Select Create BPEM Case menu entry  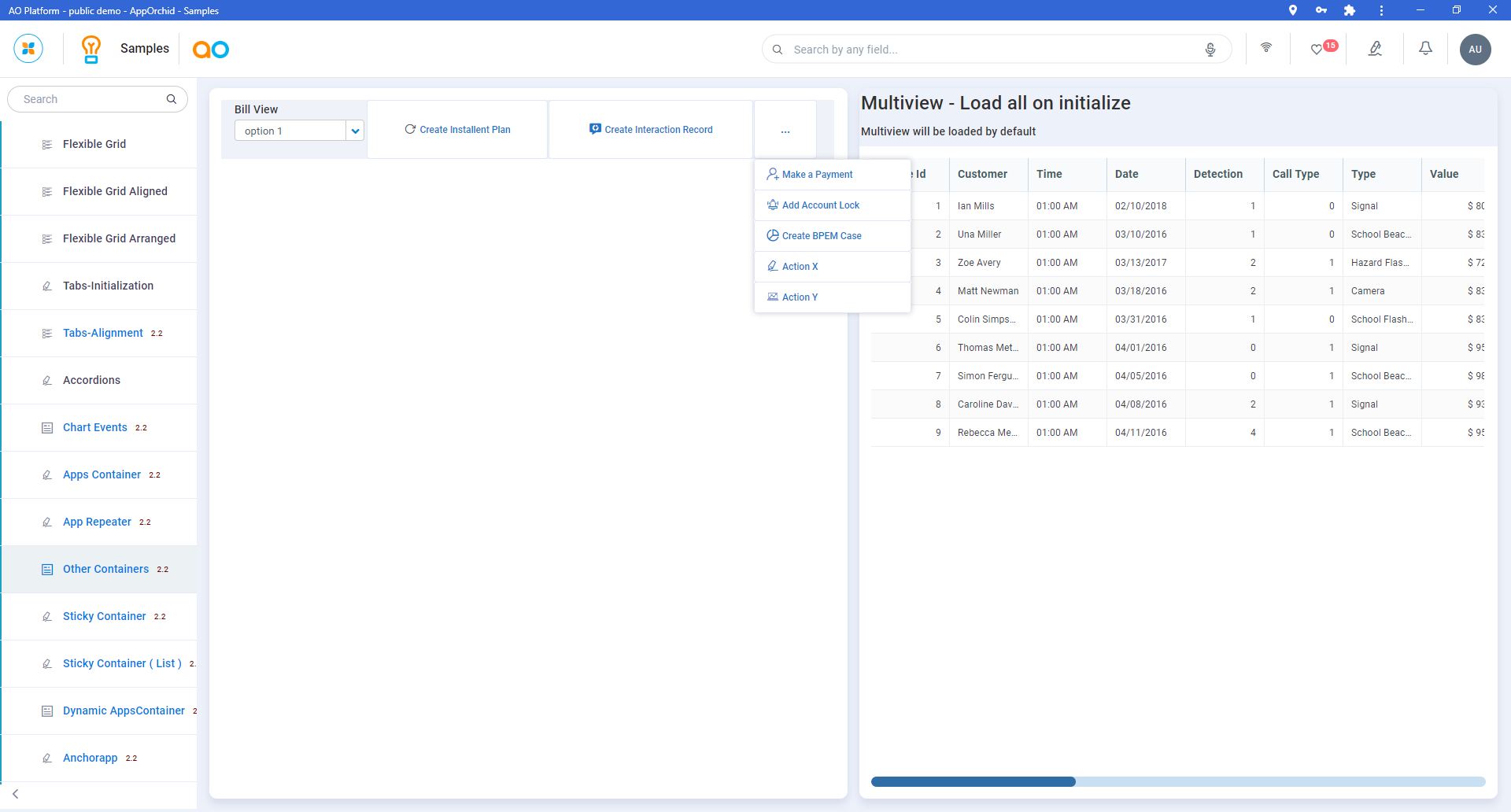pyautogui.click(x=821, y=236)
